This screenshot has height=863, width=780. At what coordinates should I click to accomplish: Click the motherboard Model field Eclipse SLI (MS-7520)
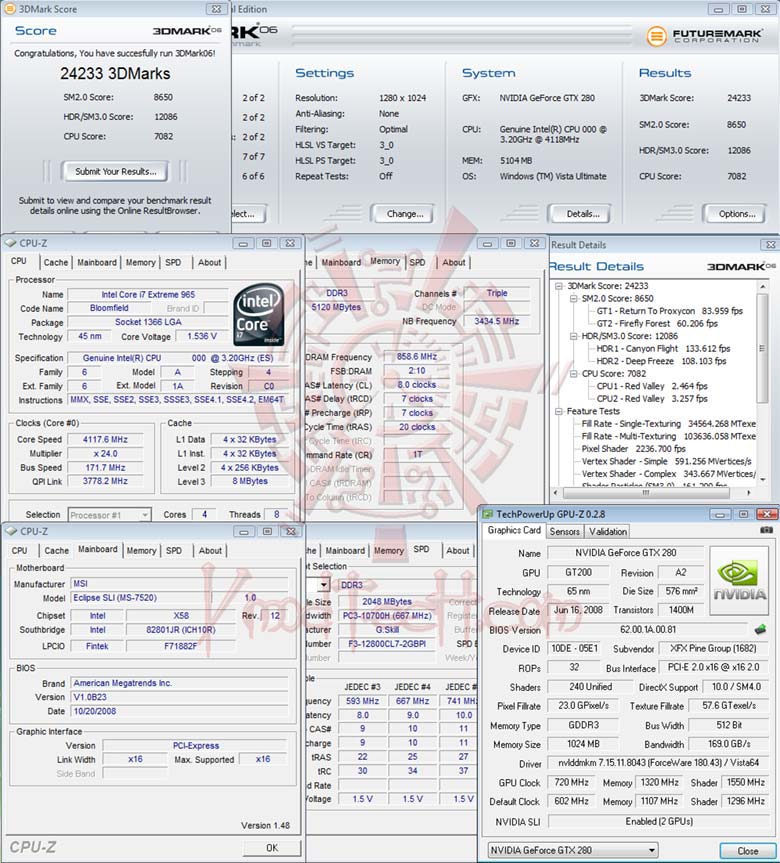point(141,597)
